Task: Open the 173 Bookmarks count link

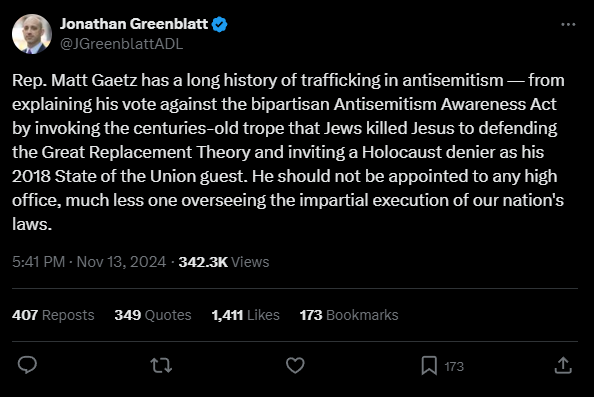Action: tap(349, 315)
